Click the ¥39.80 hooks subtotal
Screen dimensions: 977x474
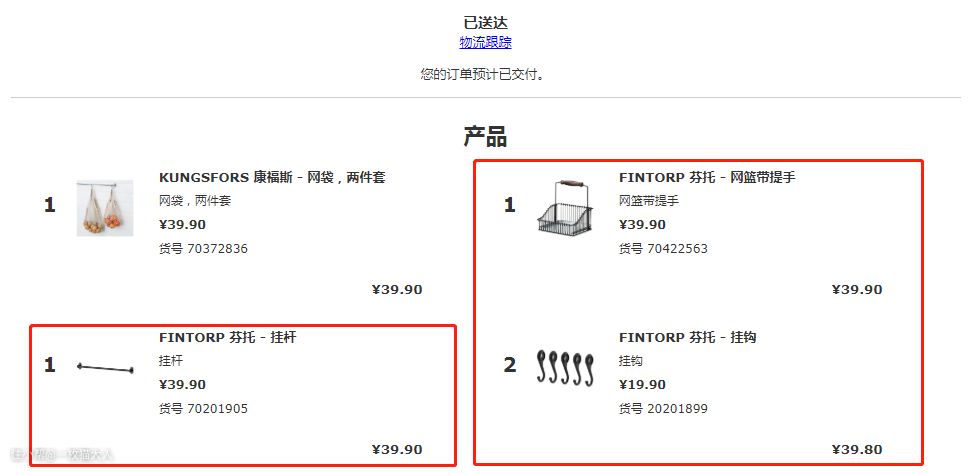pos(856,450)
